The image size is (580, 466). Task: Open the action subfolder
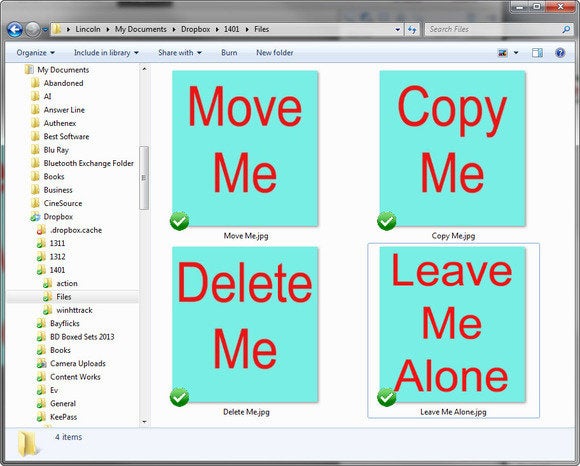pyautogui.click(x=67, y=283)
